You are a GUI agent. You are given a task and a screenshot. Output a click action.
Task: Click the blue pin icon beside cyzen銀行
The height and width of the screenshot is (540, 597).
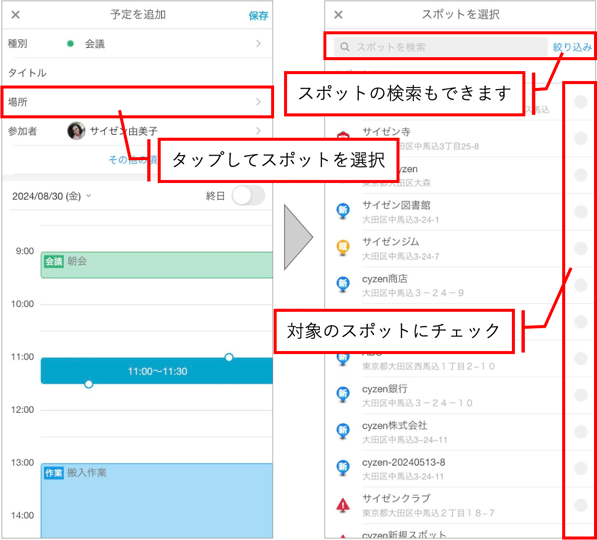(x=343, y=394)
